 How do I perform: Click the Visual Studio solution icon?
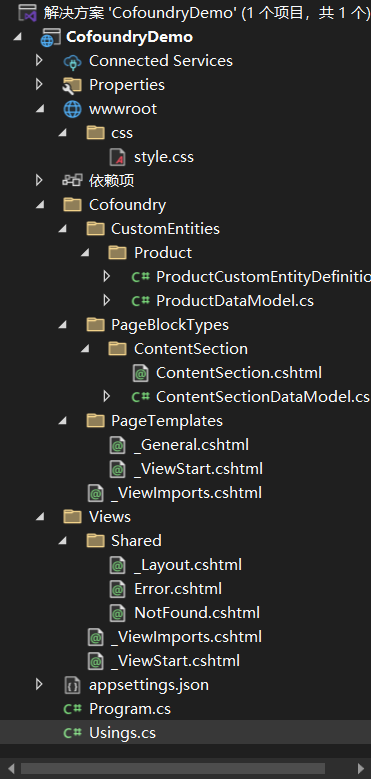tap(27, 13)
